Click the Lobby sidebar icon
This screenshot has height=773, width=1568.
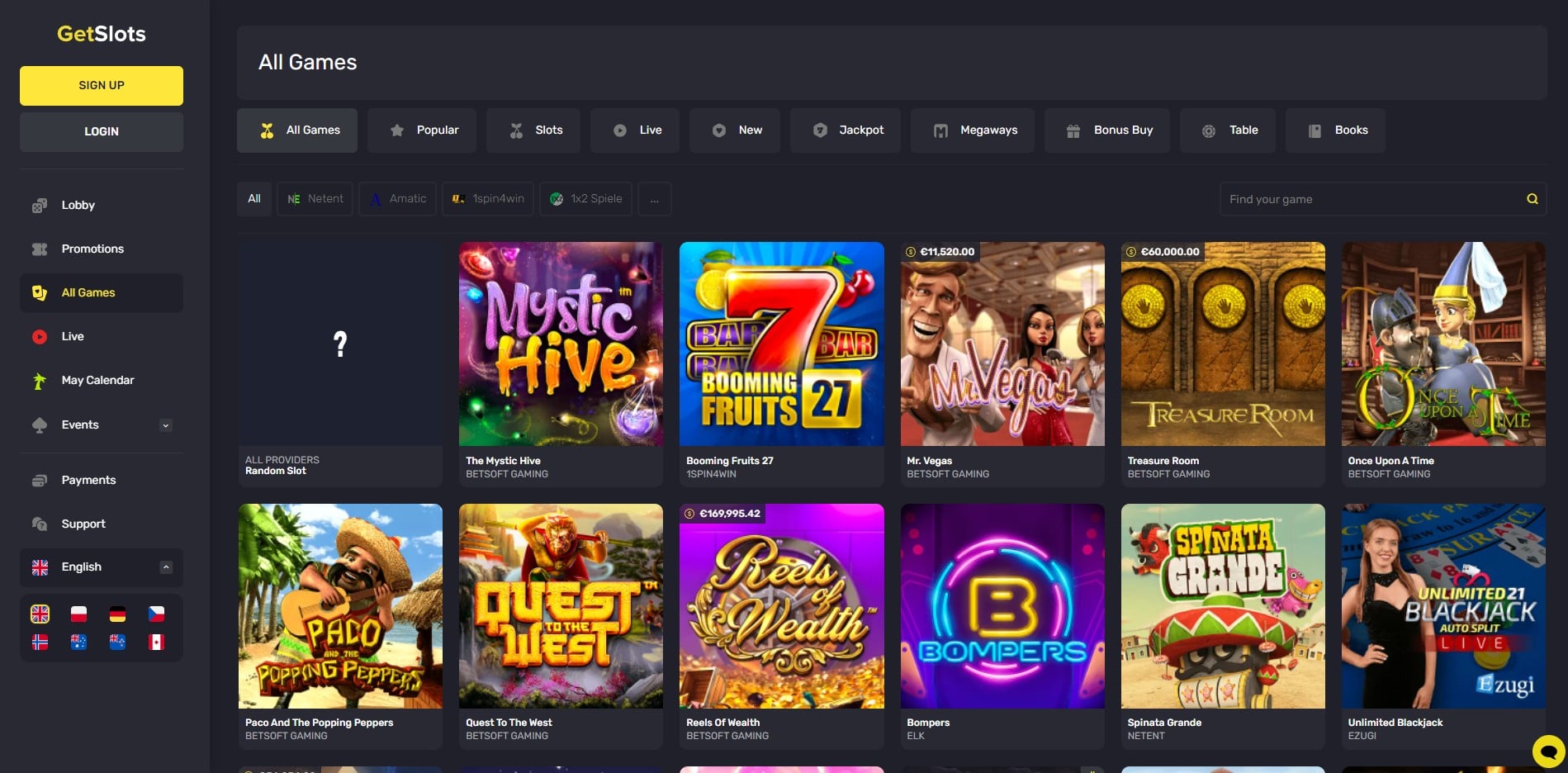click(x=39, y=206)
